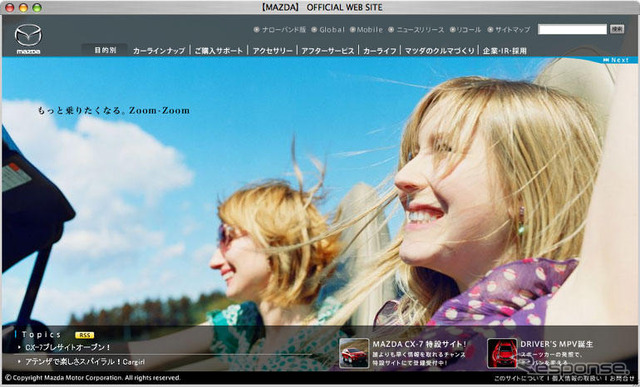Viewport: 640px width, 387px height.
Task: Open the ご購入サポート menu
Action: point(218,51)
